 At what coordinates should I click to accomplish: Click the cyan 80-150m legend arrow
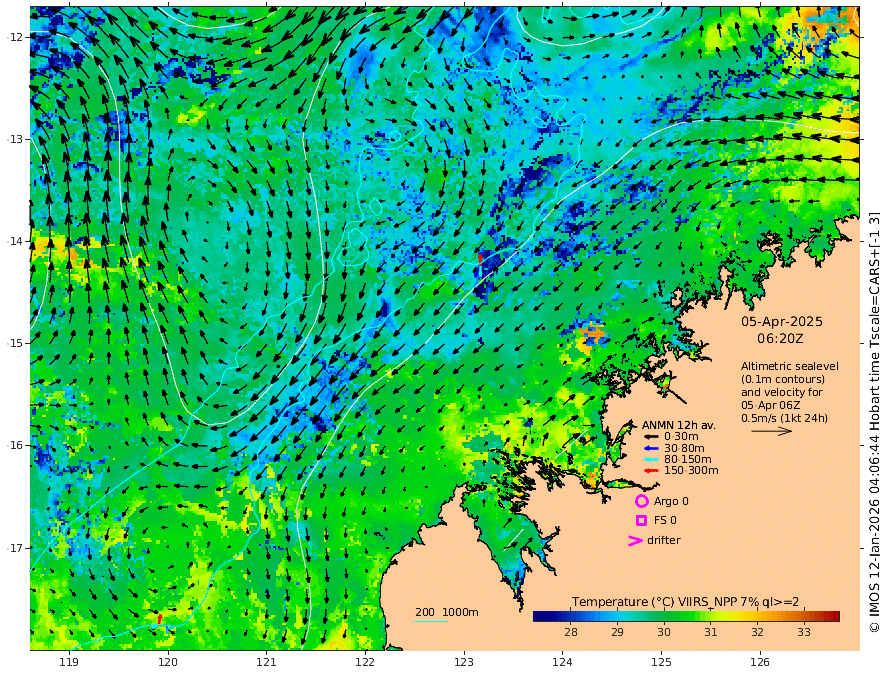pos(651,460)
